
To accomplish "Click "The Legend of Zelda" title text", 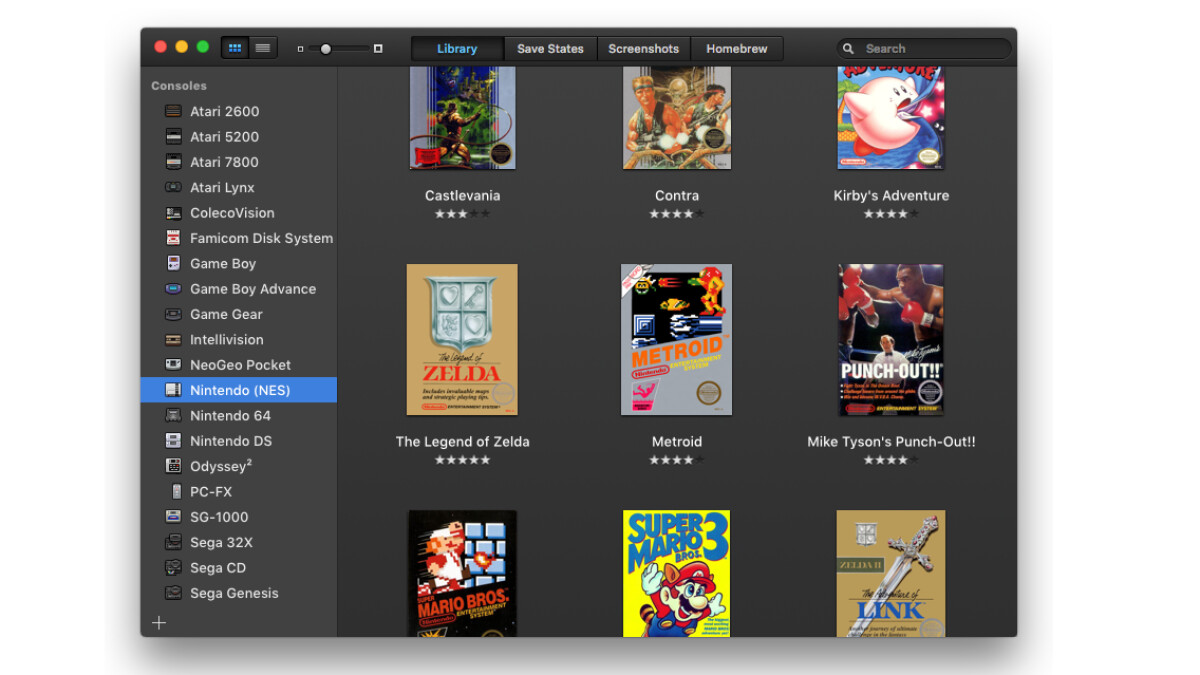I will (462, 442).
